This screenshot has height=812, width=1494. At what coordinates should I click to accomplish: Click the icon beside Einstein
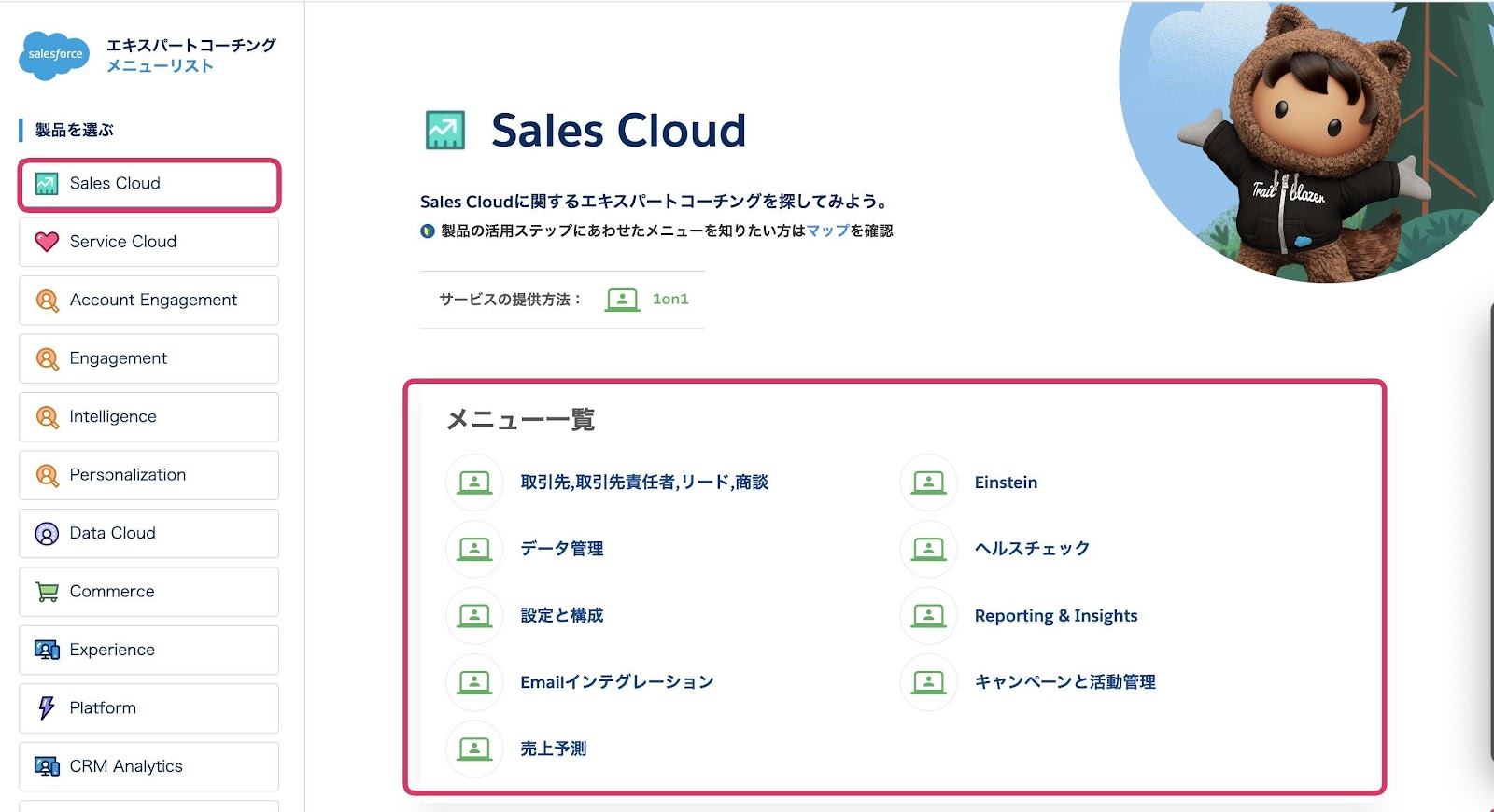(928, 483)
